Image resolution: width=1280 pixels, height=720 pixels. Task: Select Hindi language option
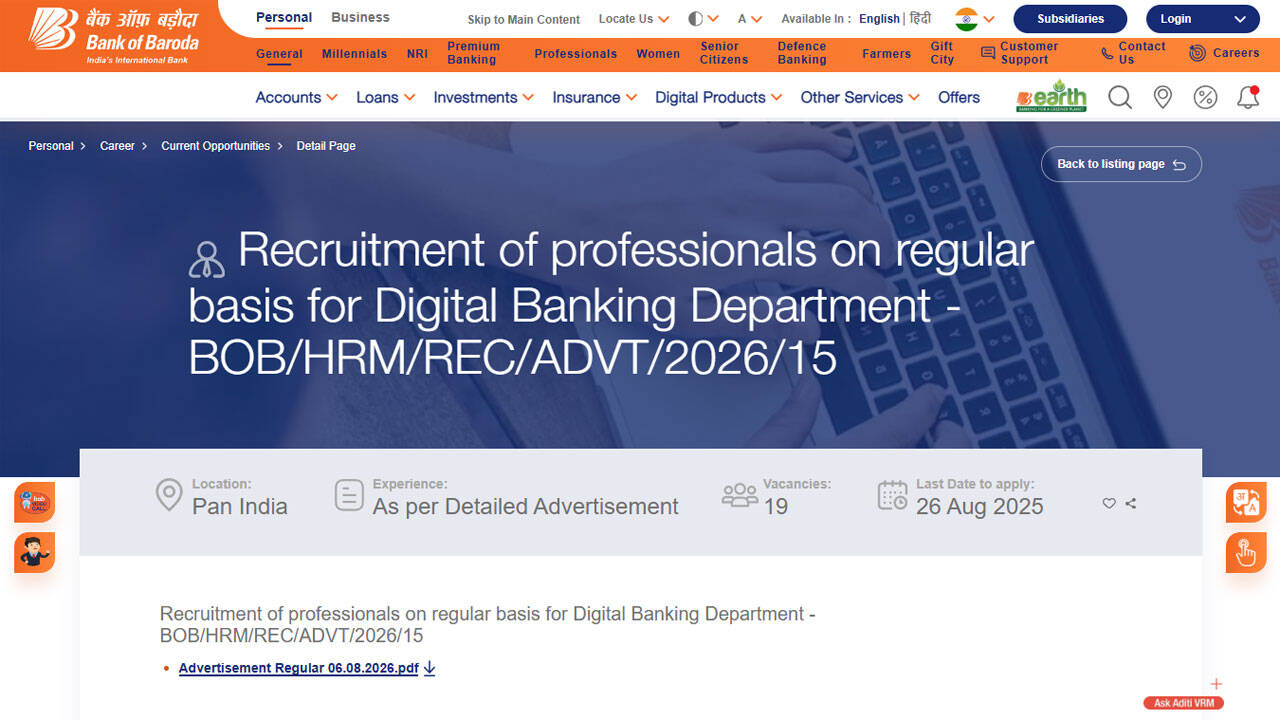click(920, 19)
